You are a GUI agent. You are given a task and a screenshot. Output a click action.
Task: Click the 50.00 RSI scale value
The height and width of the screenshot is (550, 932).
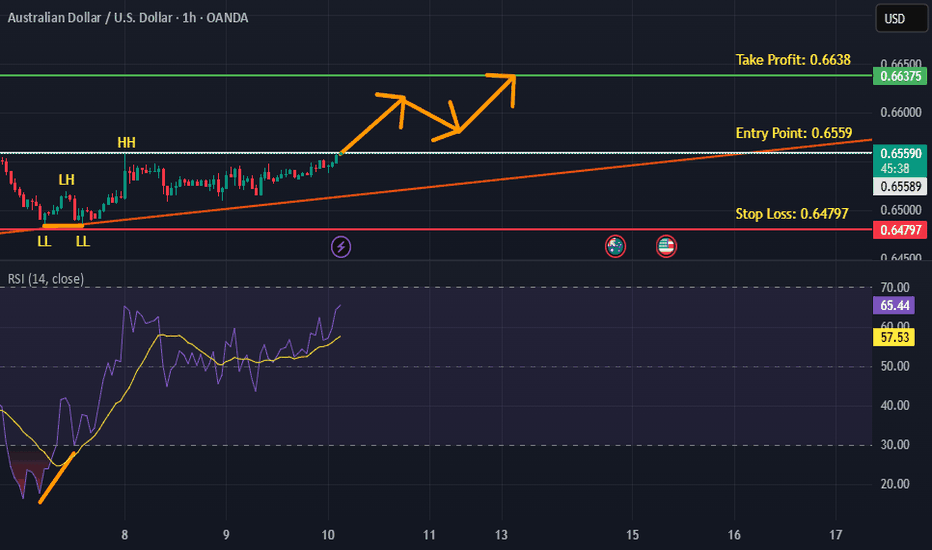click(x=895, y=366)
